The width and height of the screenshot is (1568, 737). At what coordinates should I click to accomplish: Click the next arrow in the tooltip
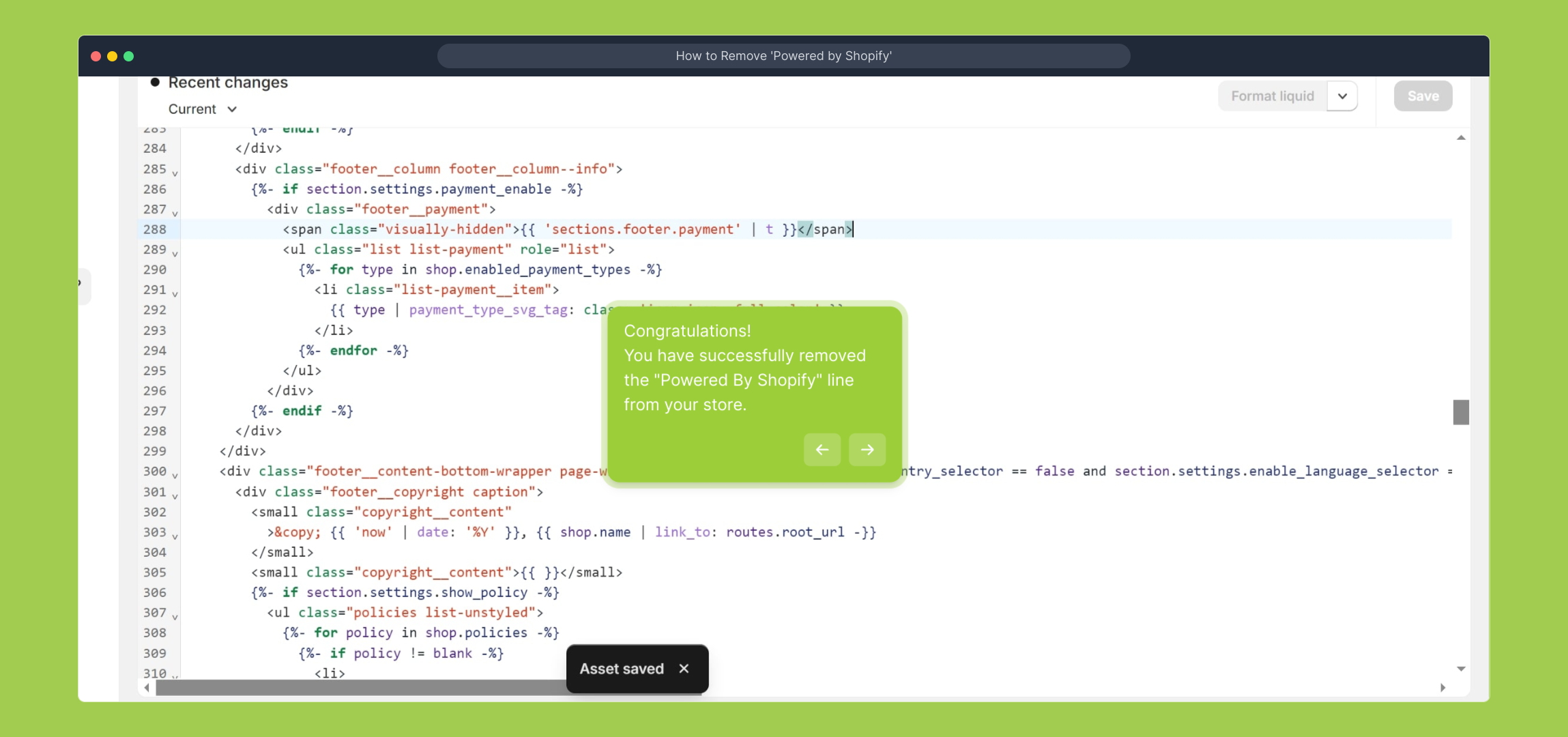click(867, 450)
